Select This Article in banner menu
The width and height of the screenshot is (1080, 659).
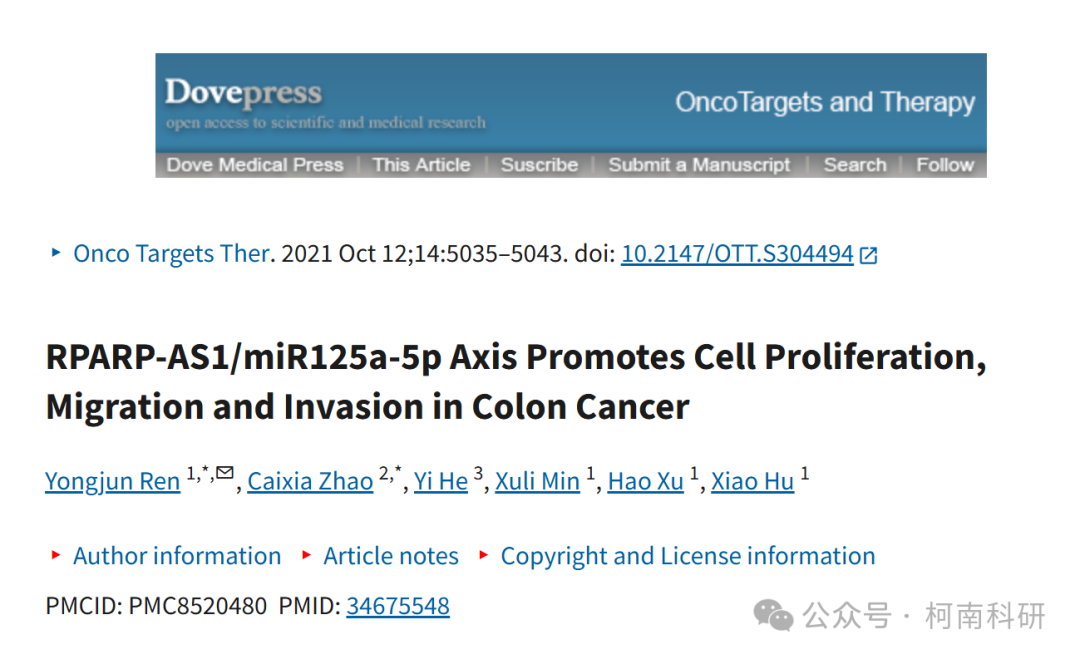click(421, 165)
